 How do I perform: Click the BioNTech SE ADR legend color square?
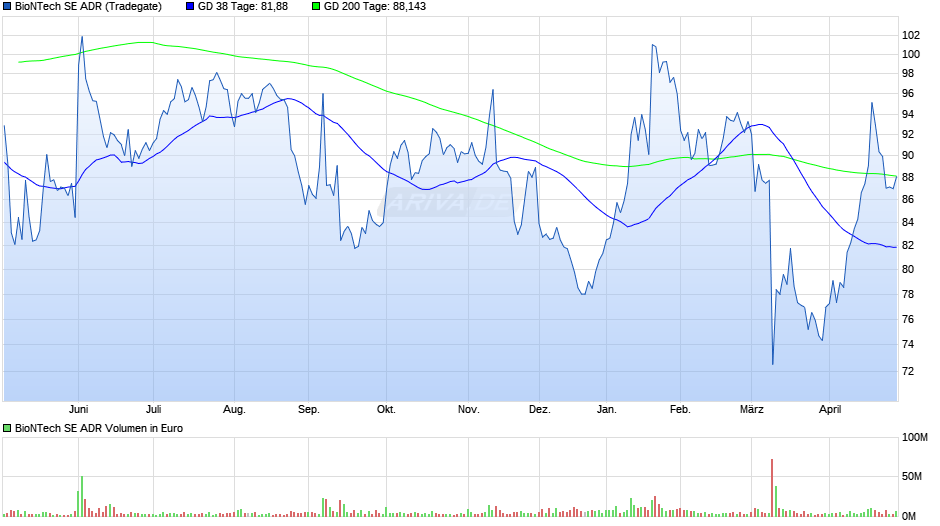coord(7,7)
